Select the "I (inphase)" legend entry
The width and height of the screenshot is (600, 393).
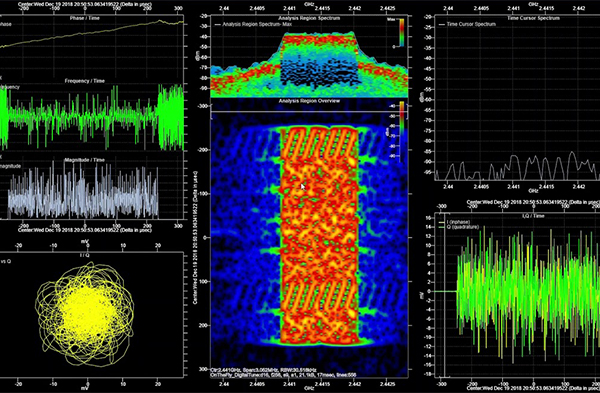[455, 222]
